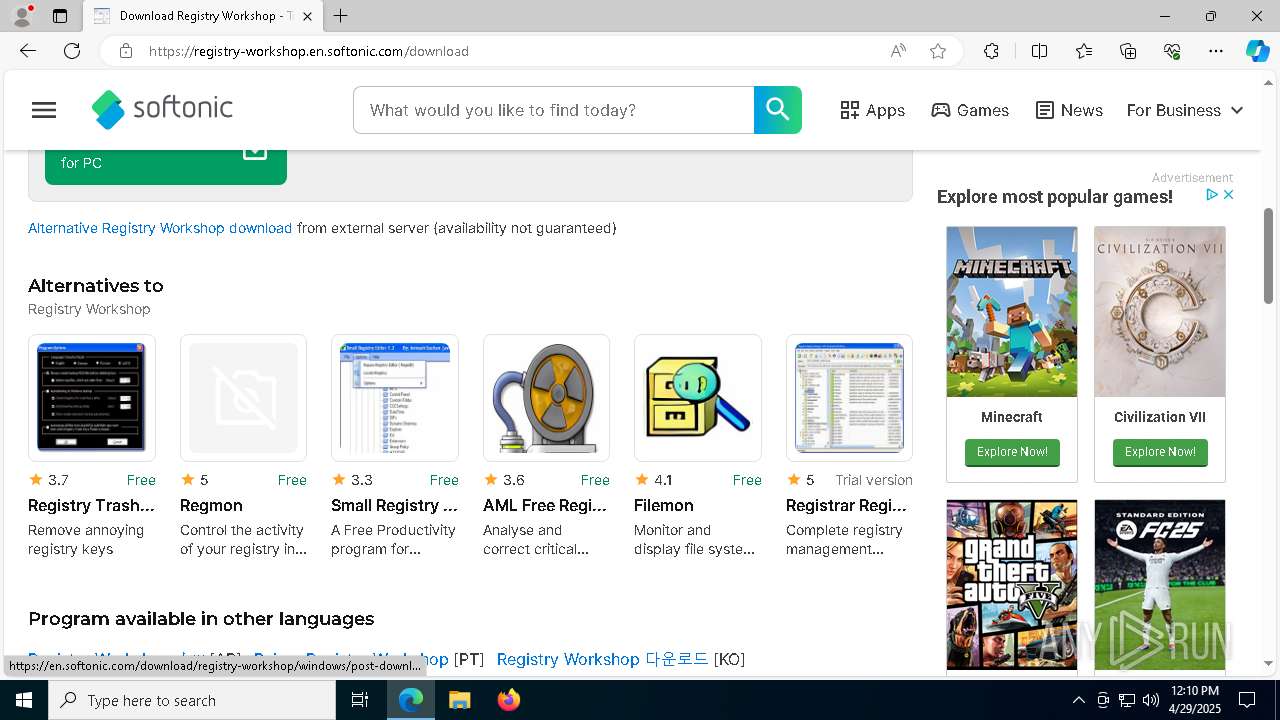
Task: Open Firefox on taskbar
Action: click(x=508, y=700)
